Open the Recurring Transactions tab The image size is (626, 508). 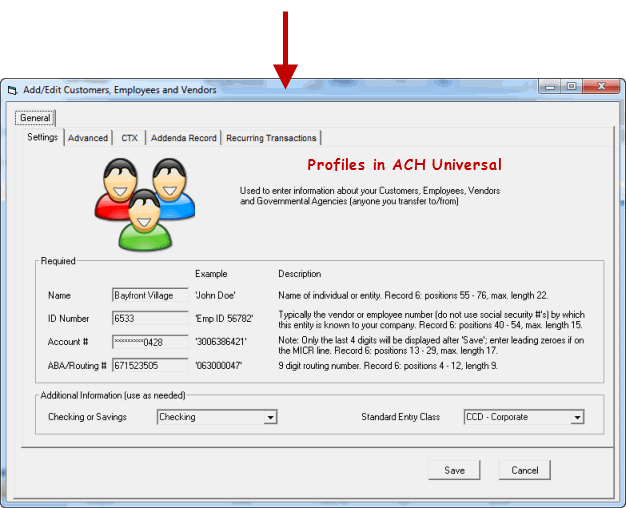point(271,138)
